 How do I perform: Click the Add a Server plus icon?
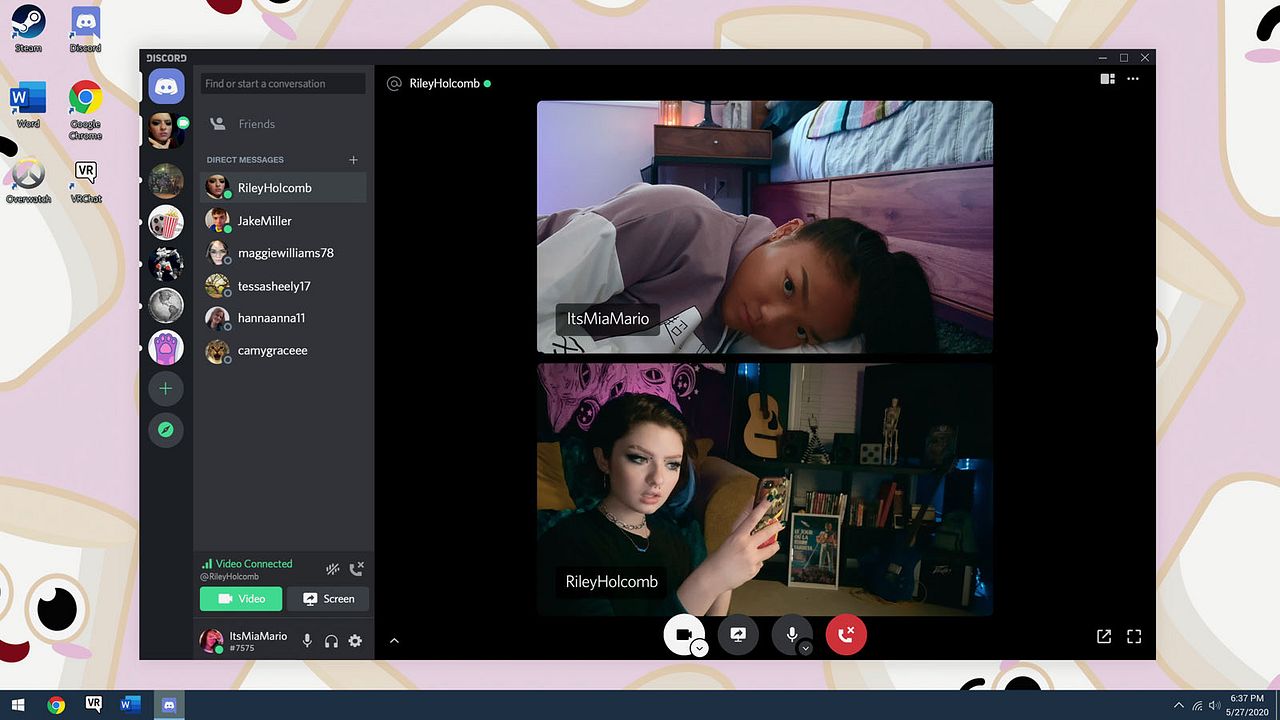click(x=166, y=389)
